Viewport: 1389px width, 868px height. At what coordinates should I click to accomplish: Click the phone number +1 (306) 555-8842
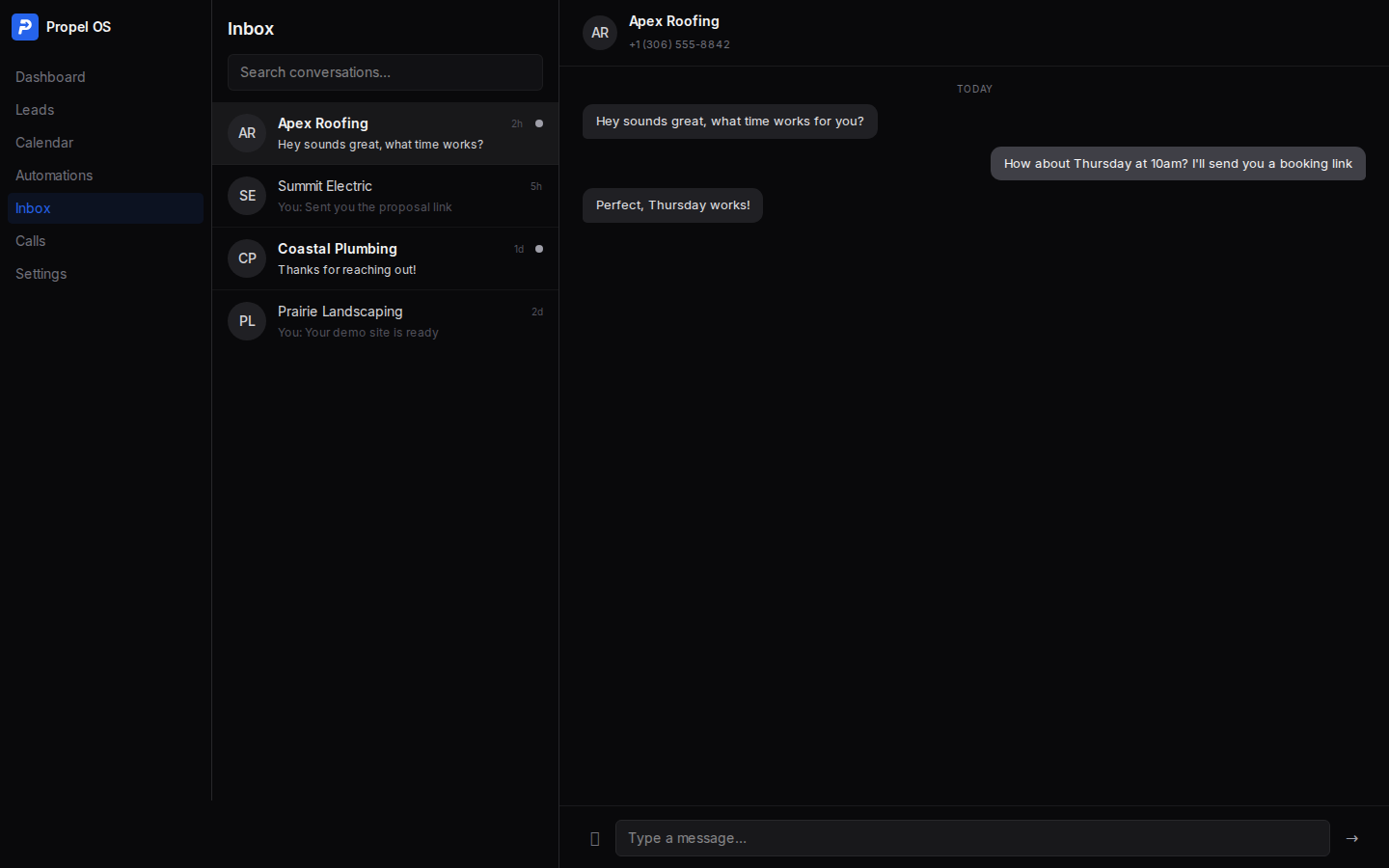pyautogui.click(x=679, y=44)
